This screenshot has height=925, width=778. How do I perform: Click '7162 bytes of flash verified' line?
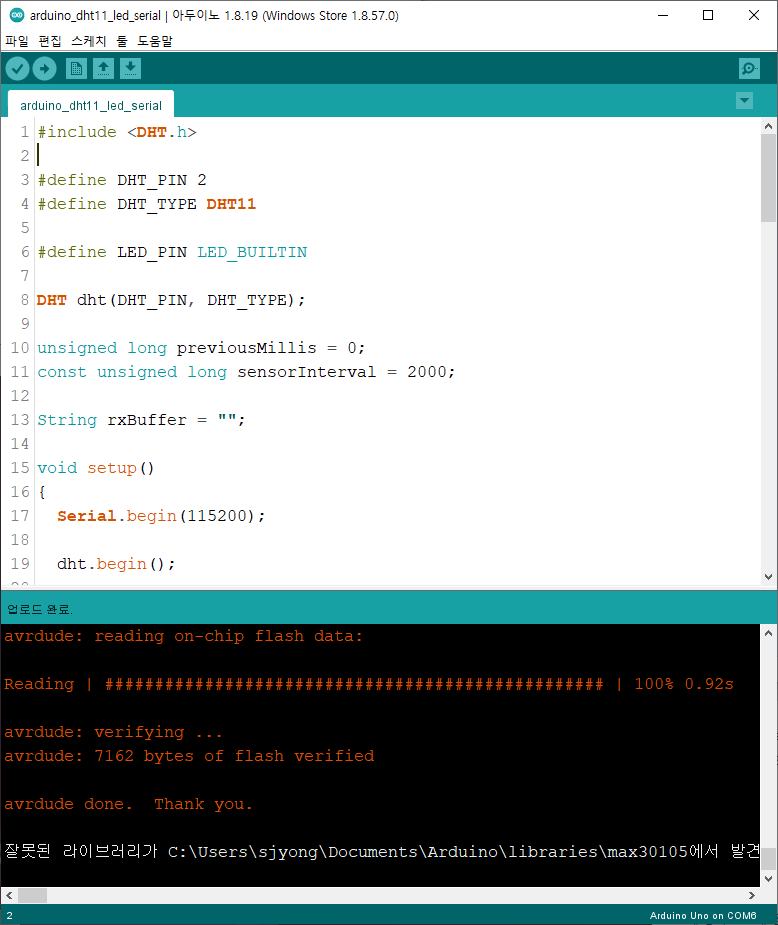pos(234,756)
